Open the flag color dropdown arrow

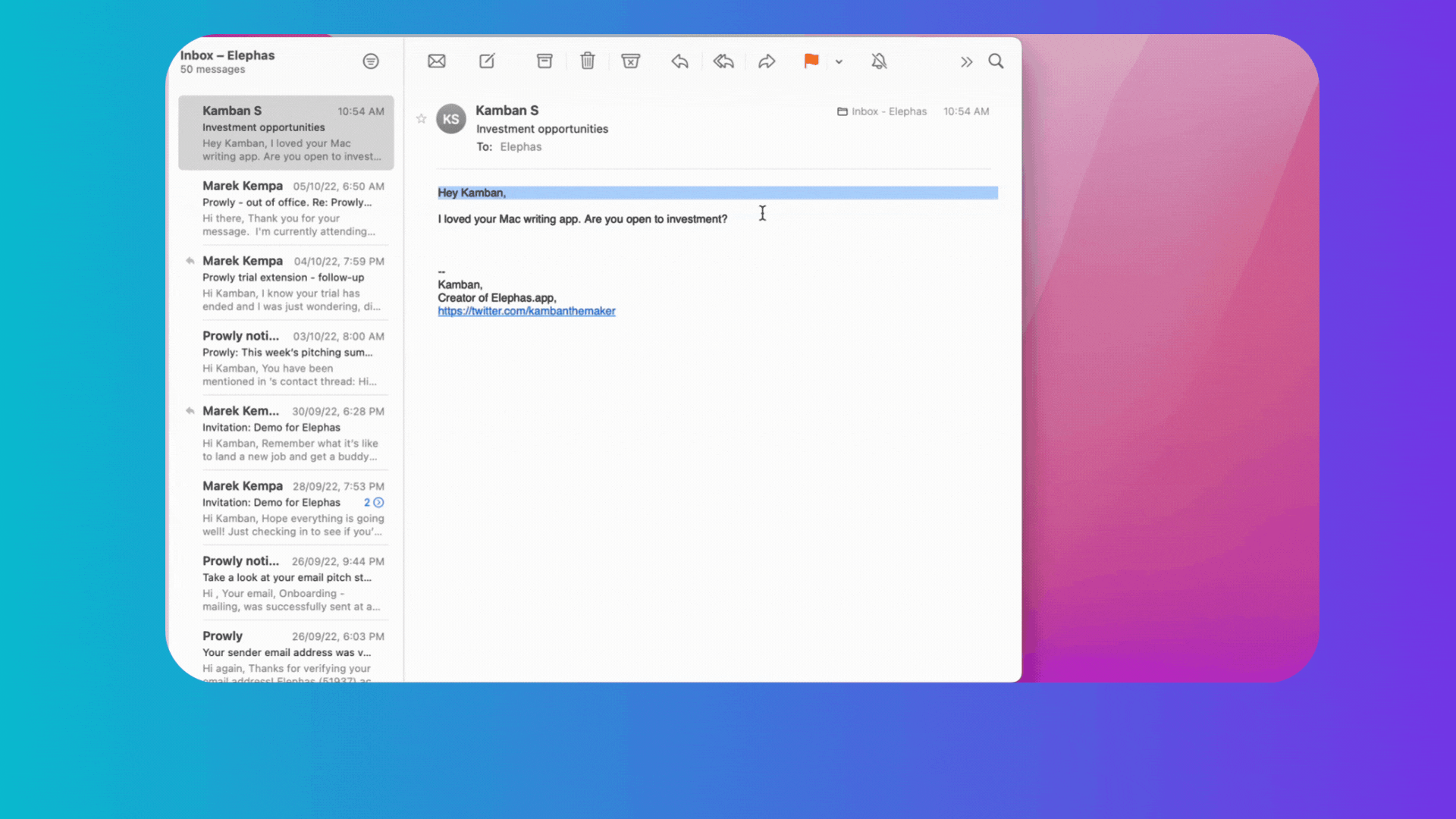(x=839, y=62)
